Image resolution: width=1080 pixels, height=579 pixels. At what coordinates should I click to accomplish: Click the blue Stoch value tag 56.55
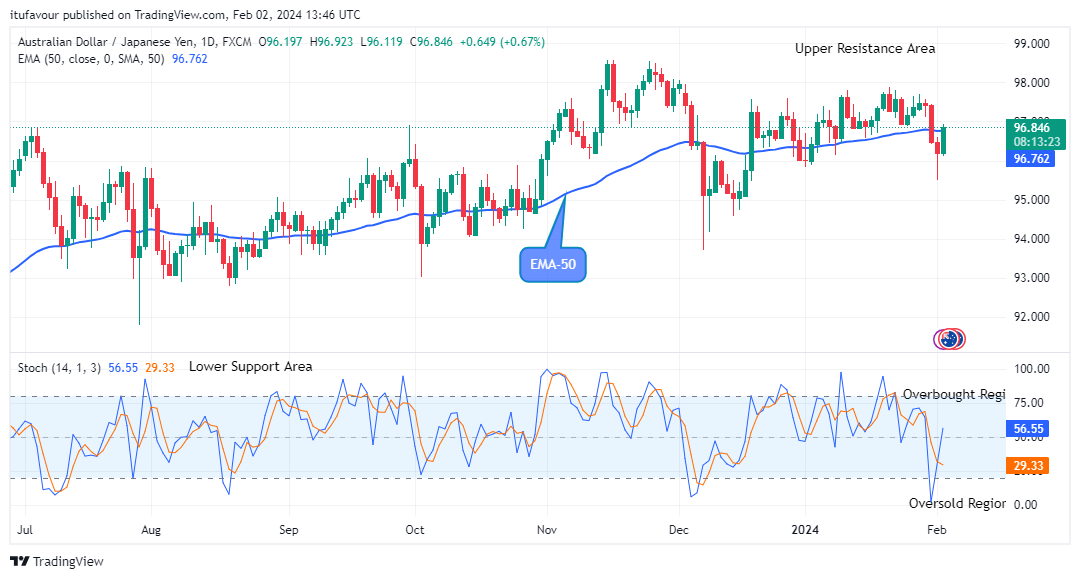(x=1030, y=427)
